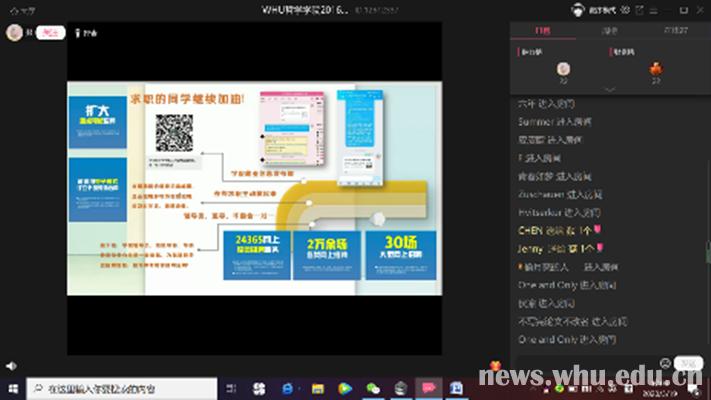711x400 pixels.
Task: Click the host avatar at top left
Action: tap(14, 31)
